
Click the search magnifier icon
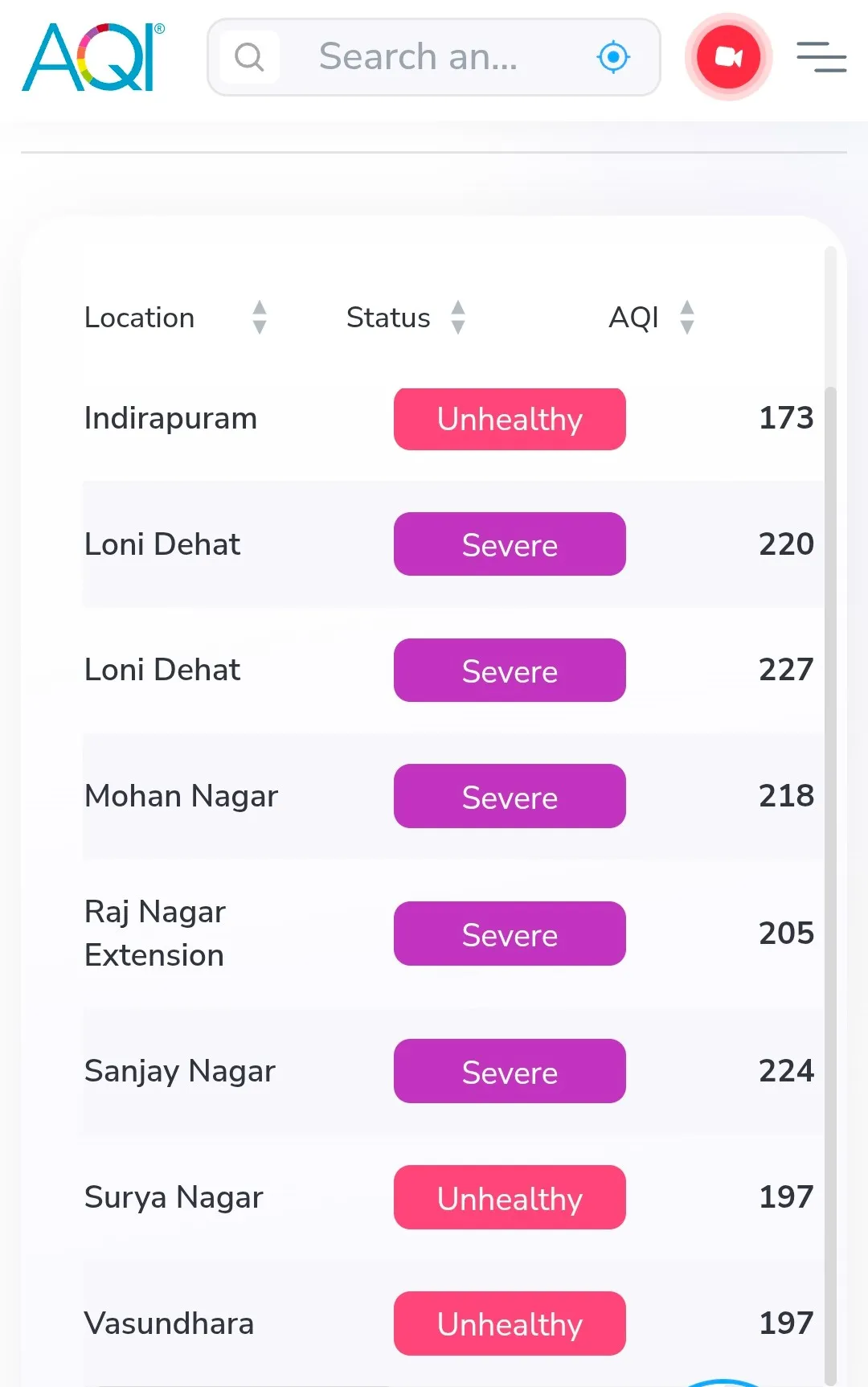(x=249, y=57)
